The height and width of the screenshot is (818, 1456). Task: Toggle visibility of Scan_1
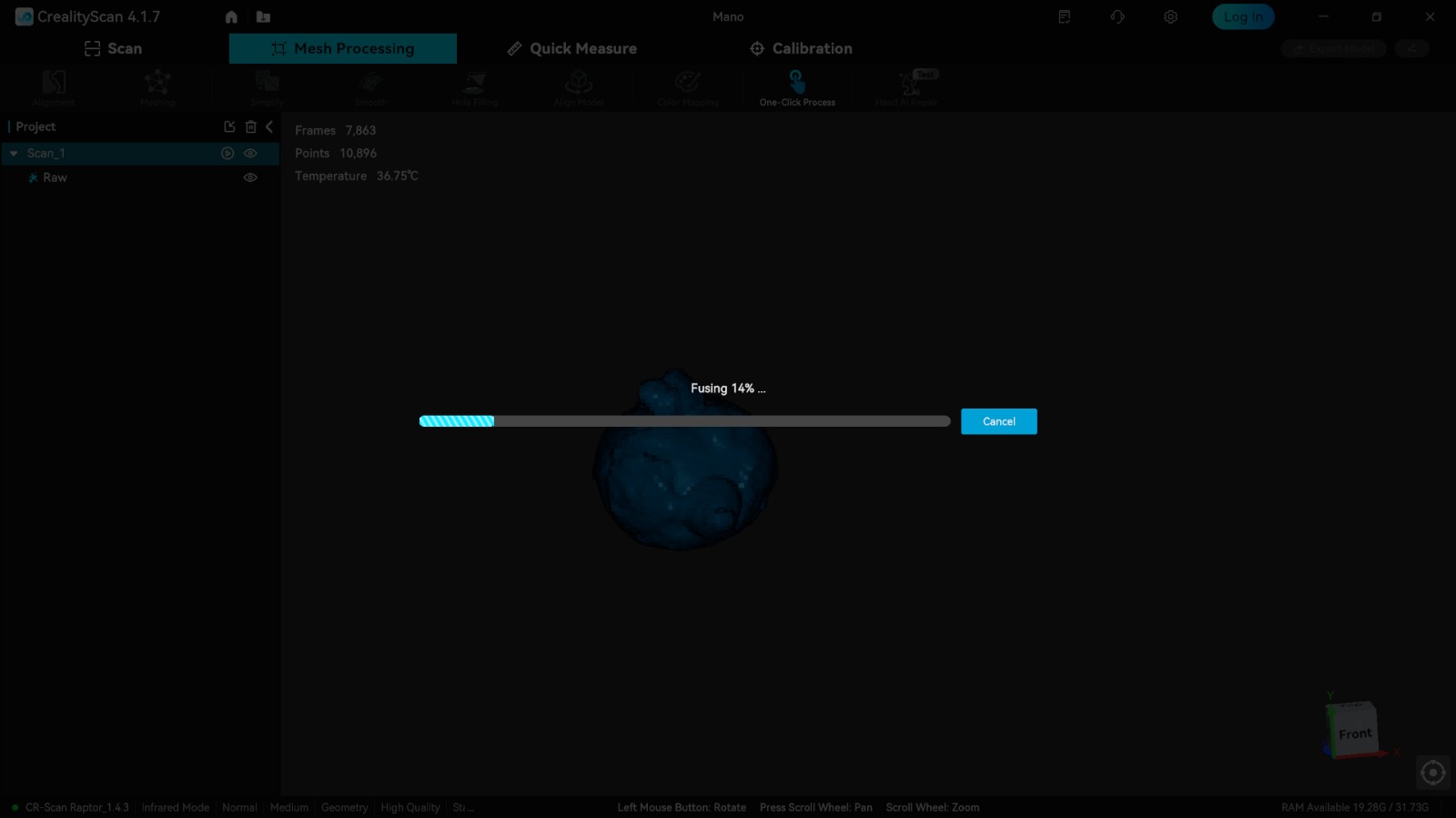coord(250,153)
